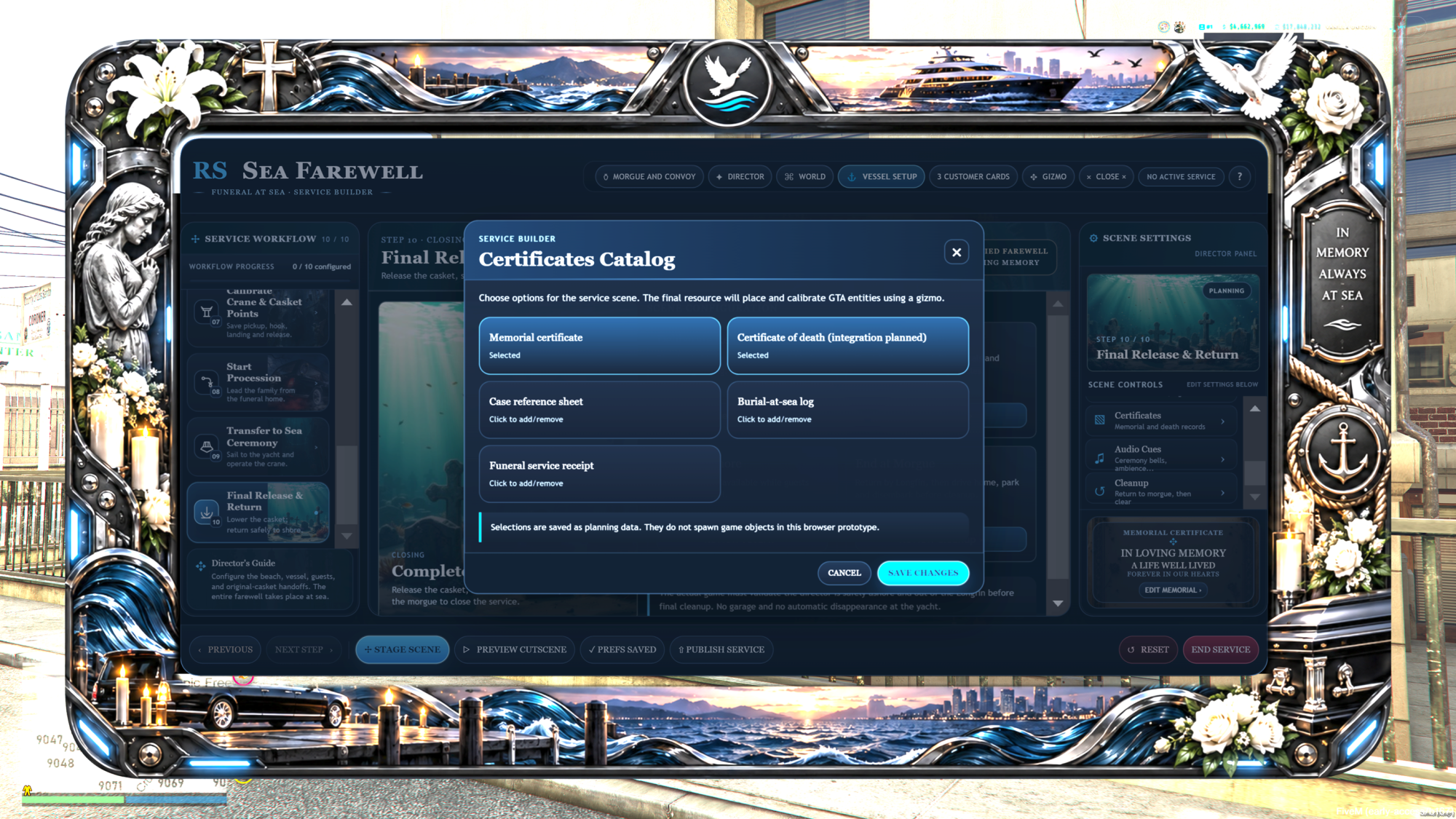This screenshot has width=1456, height=819.
Task: Open the Director tab
Action: pos(740,177)
